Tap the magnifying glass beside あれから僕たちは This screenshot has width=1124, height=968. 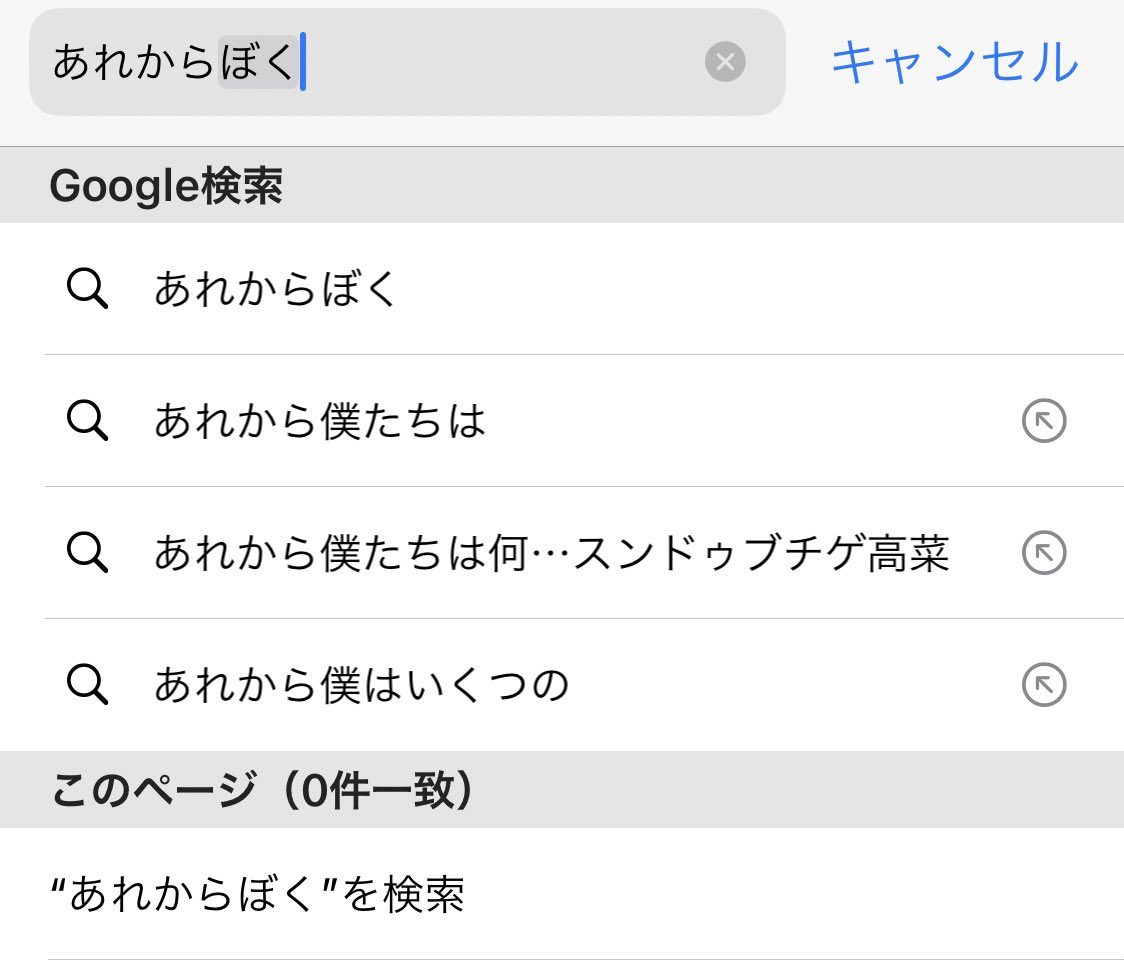click(x=89, y=421)
